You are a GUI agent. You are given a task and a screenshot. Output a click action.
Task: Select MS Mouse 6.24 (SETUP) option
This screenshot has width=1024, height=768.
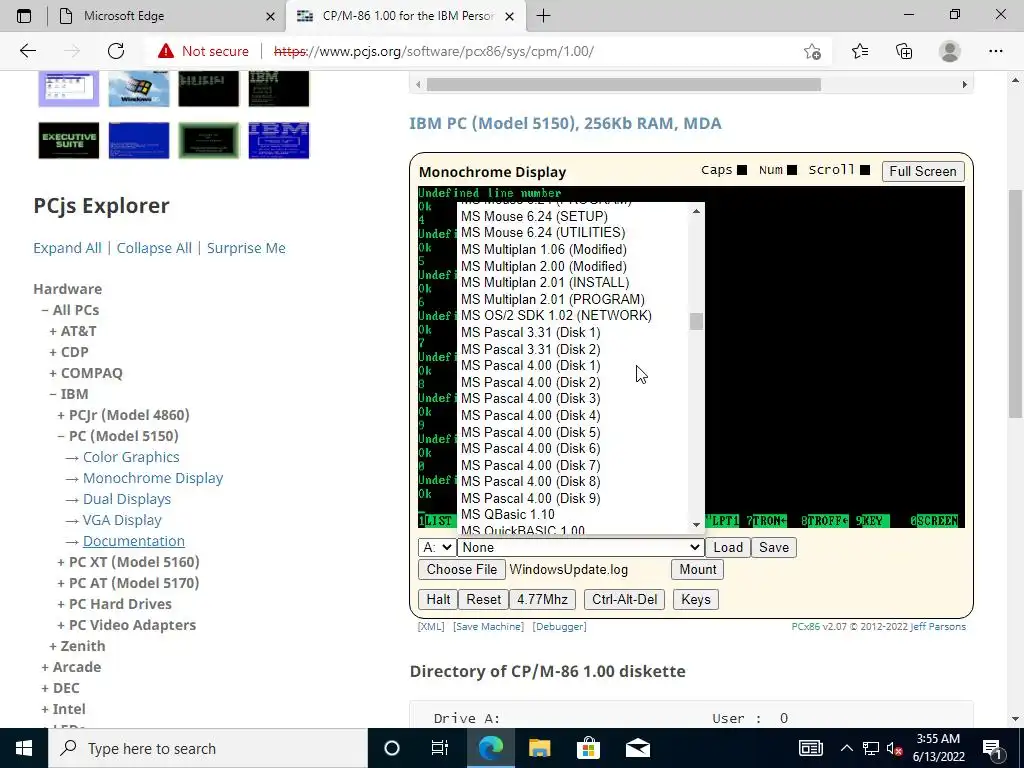[534, 216]
